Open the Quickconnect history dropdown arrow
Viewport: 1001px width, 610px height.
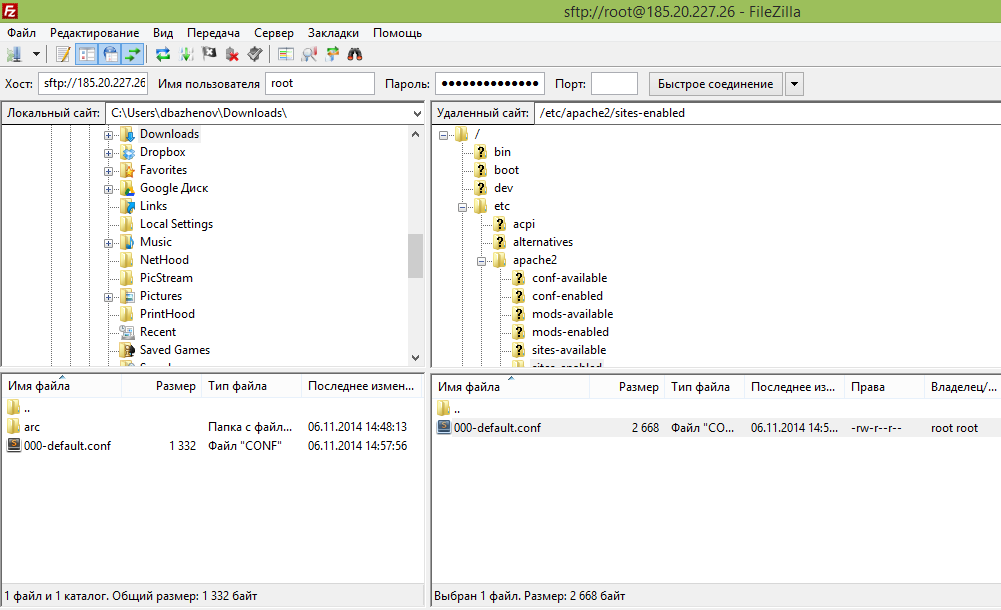(794, 84)
